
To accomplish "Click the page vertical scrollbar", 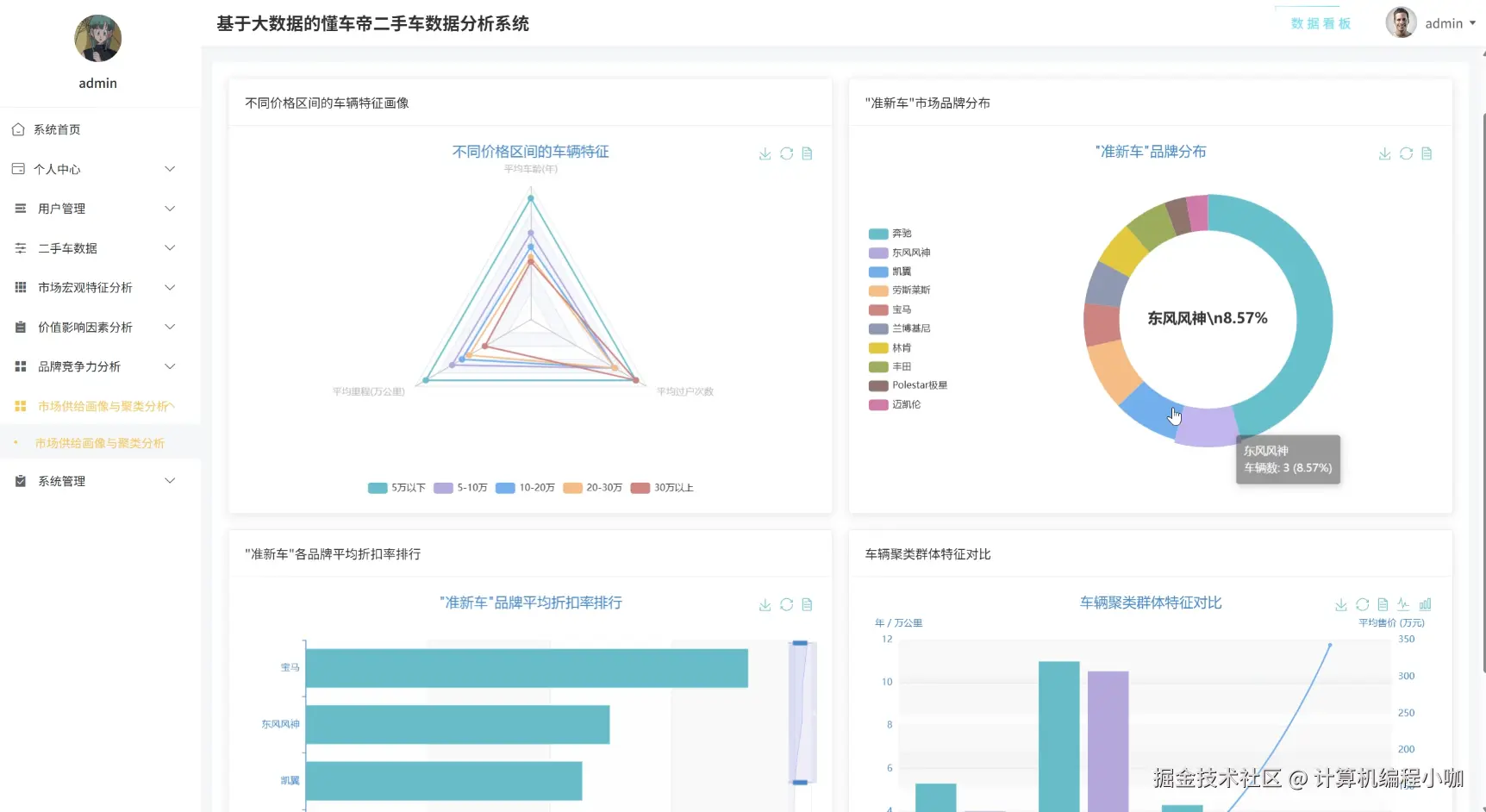I will click(1483, 392).
